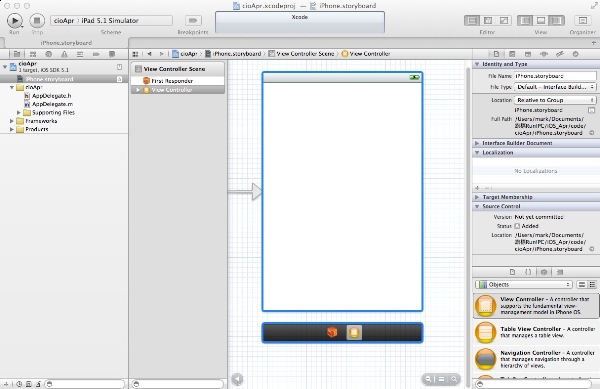Show the Debug navigator
This screenshot has height=389, width=600.
pyautogui.click(x=80, y=54)
